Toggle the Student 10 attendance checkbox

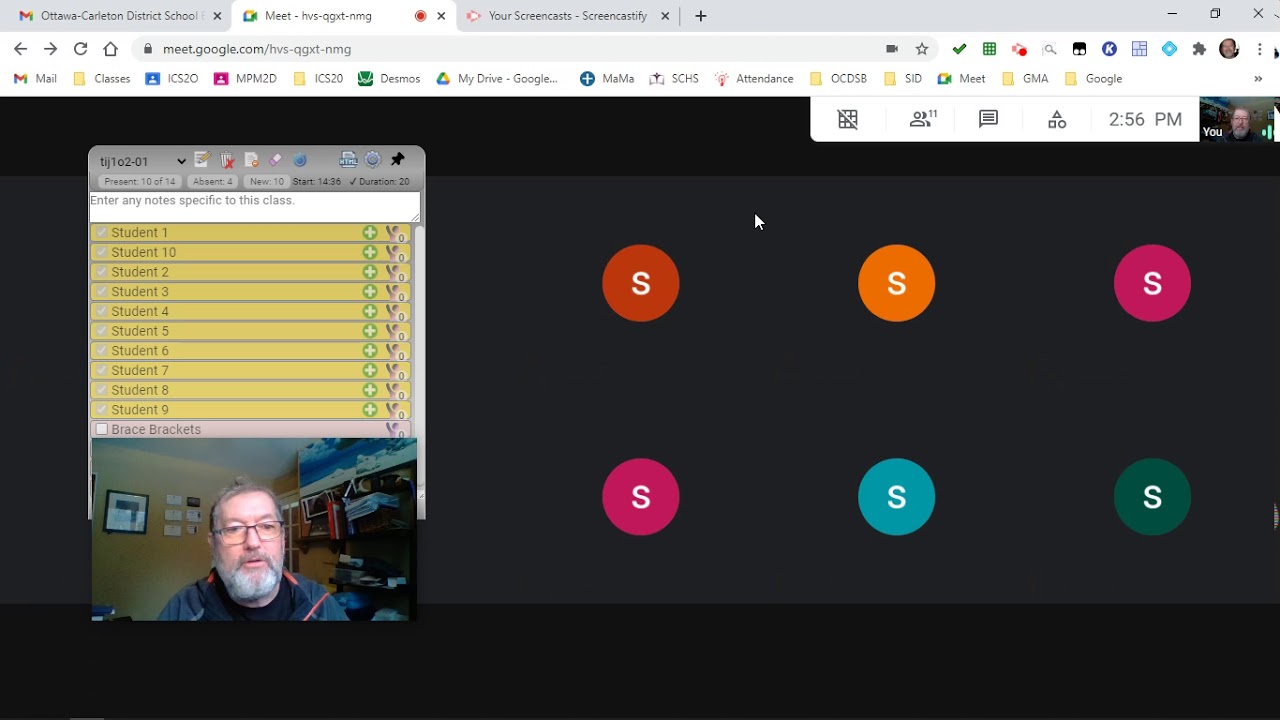pyautogui.click(x=101, y=252)
